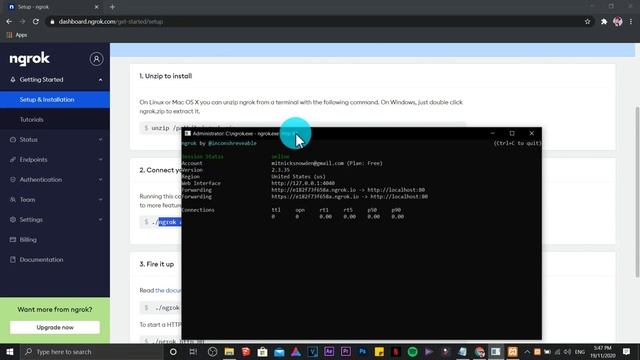Open Cortana from the taskbar

173,352
